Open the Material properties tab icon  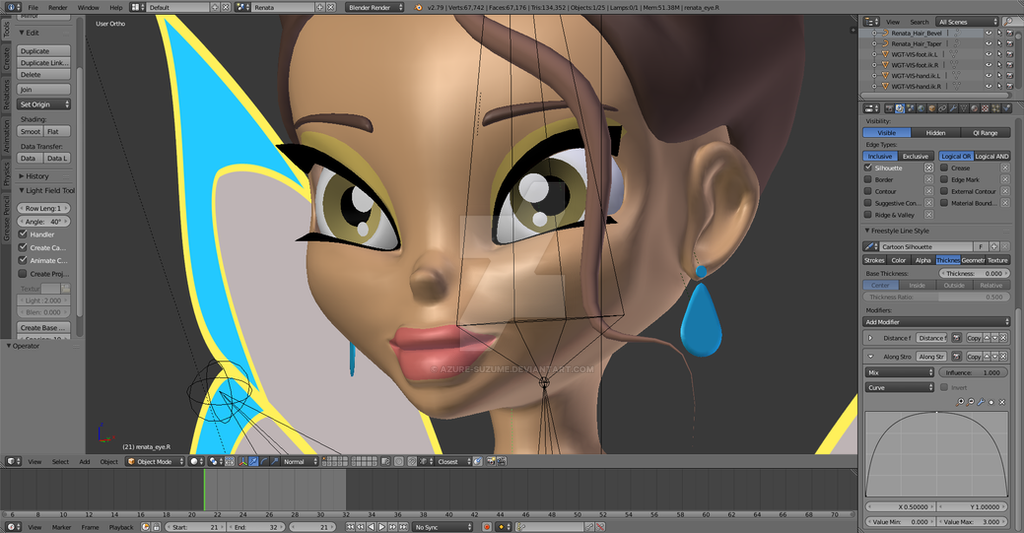pos(974,108)
